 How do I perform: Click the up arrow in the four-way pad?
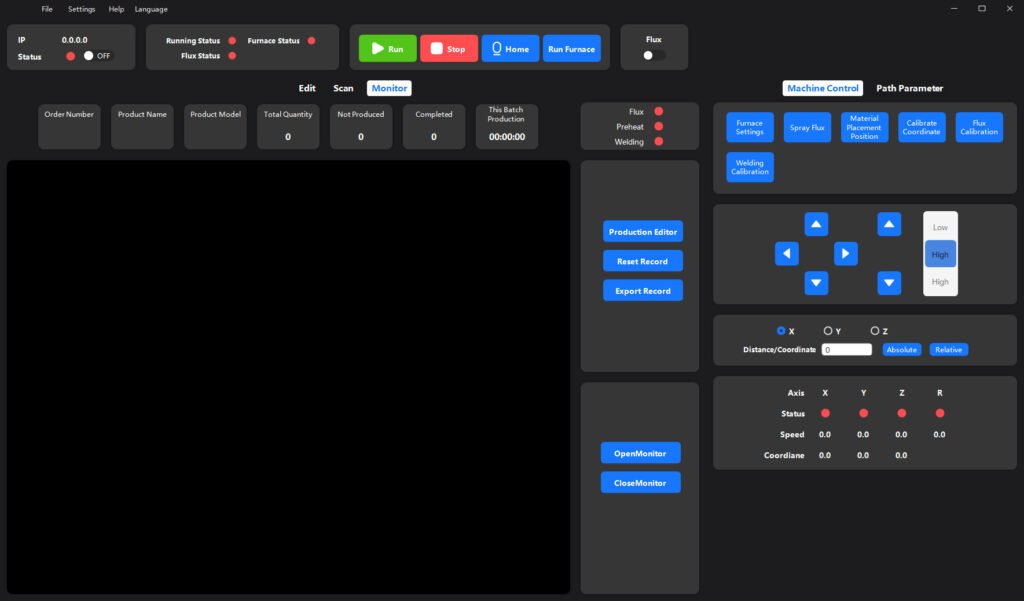pyautogui.click(x=817, y=225)
